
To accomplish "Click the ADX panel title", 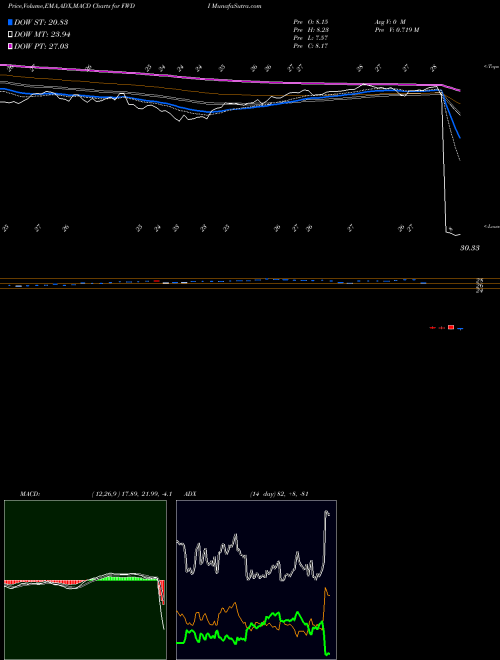I will click(x=191, y=494).
